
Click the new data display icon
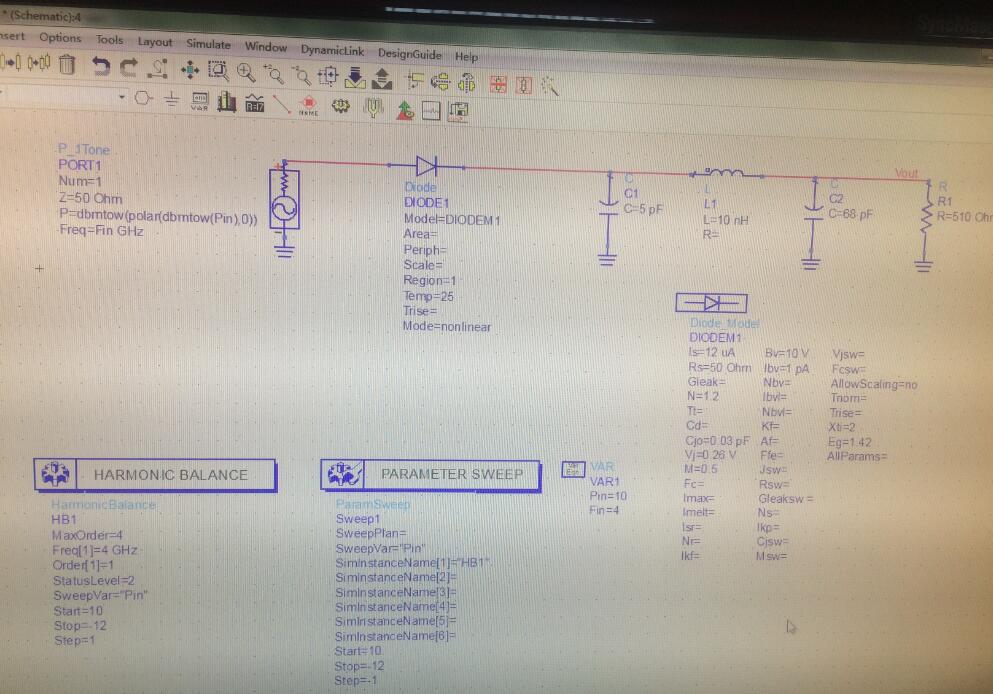pos(459,111)
